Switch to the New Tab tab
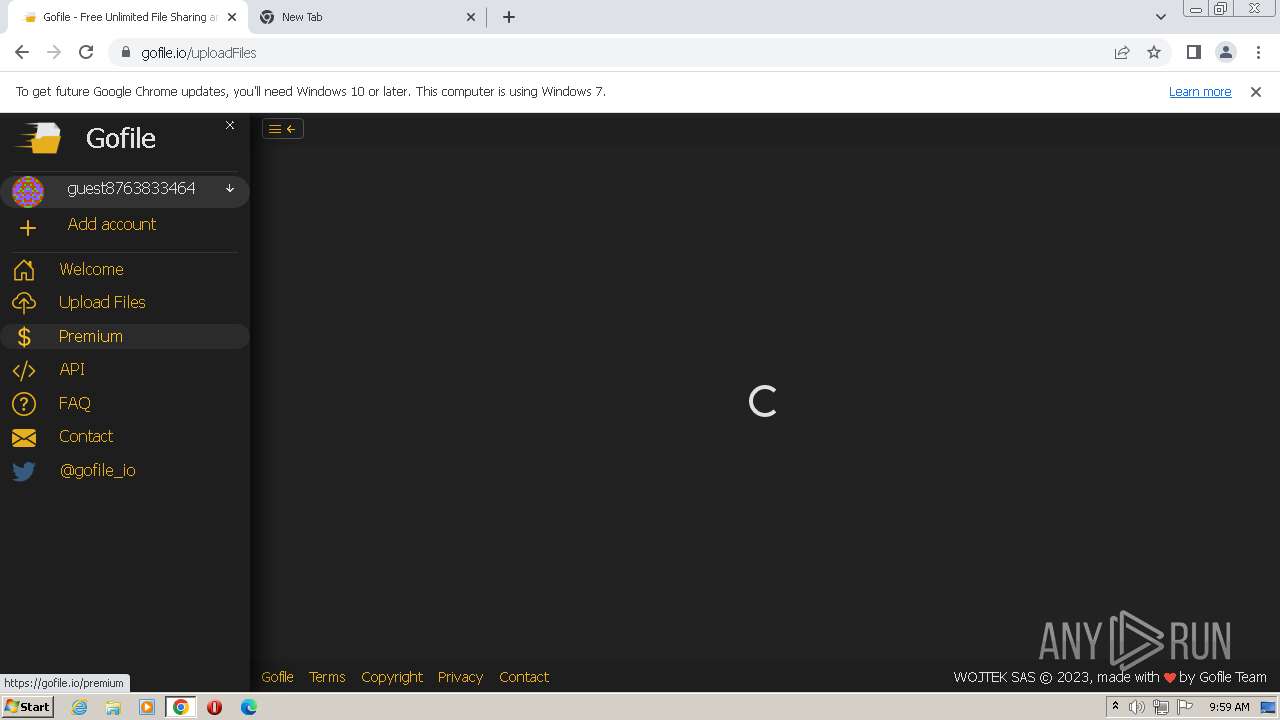The height and width of the screenshot is (720, 1280). pos(366,17)
